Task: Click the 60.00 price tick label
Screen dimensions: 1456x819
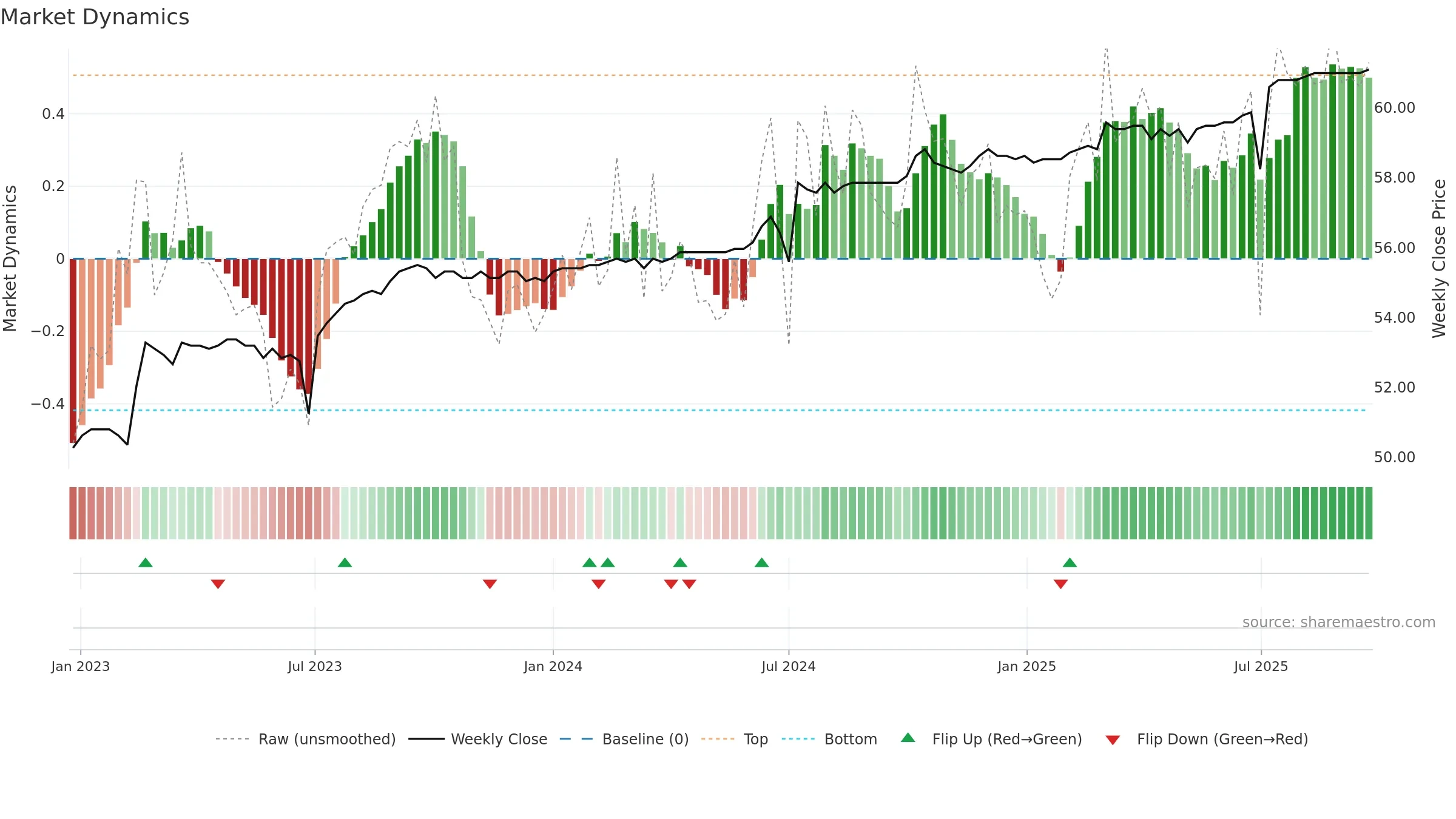Action: coord(1395,108)
